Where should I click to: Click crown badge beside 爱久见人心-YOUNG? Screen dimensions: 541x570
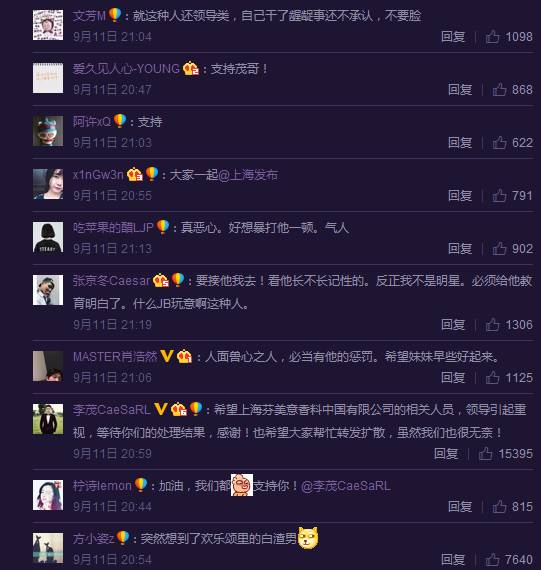pyautogui.click(x=191, y=68)
